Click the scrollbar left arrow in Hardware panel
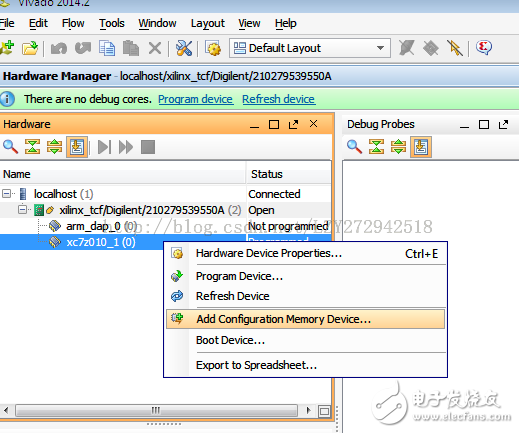519x433 pixels. tap(6, 410)
